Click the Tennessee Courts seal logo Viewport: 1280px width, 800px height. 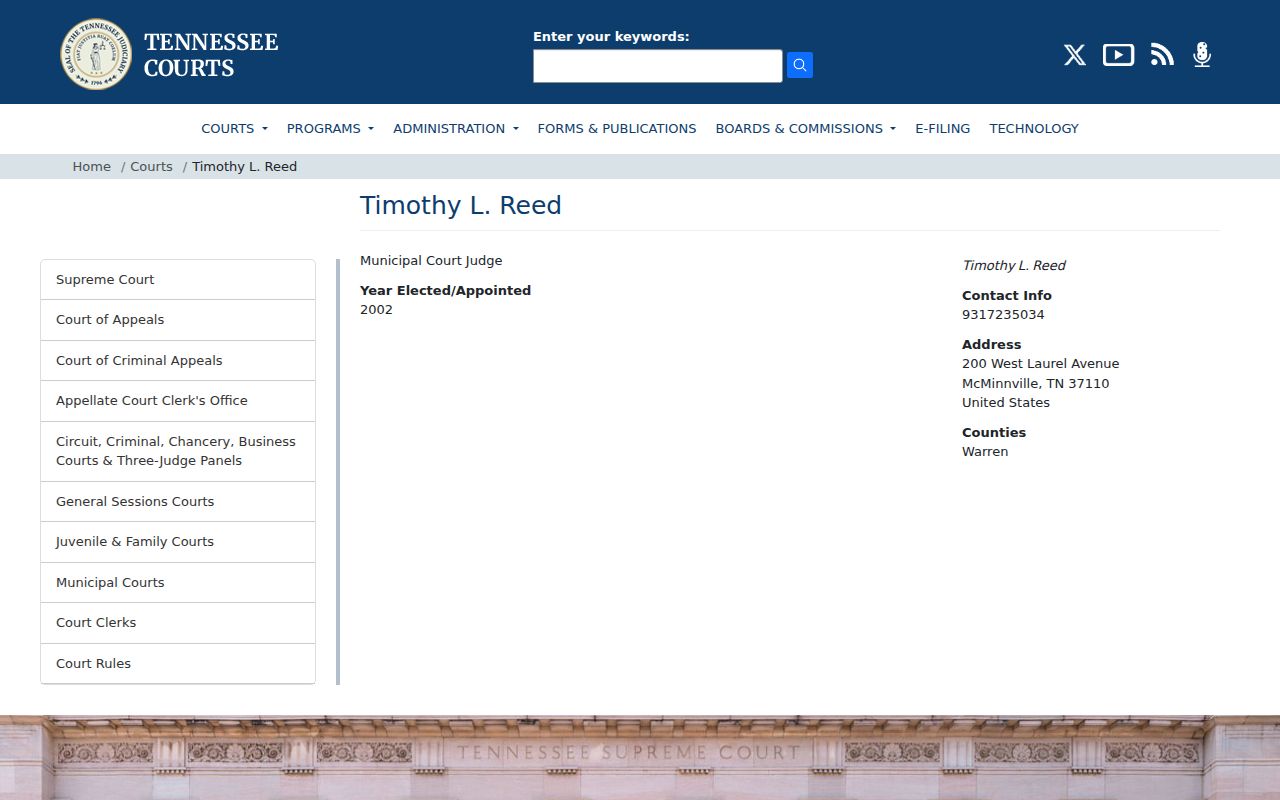point(96,54)
